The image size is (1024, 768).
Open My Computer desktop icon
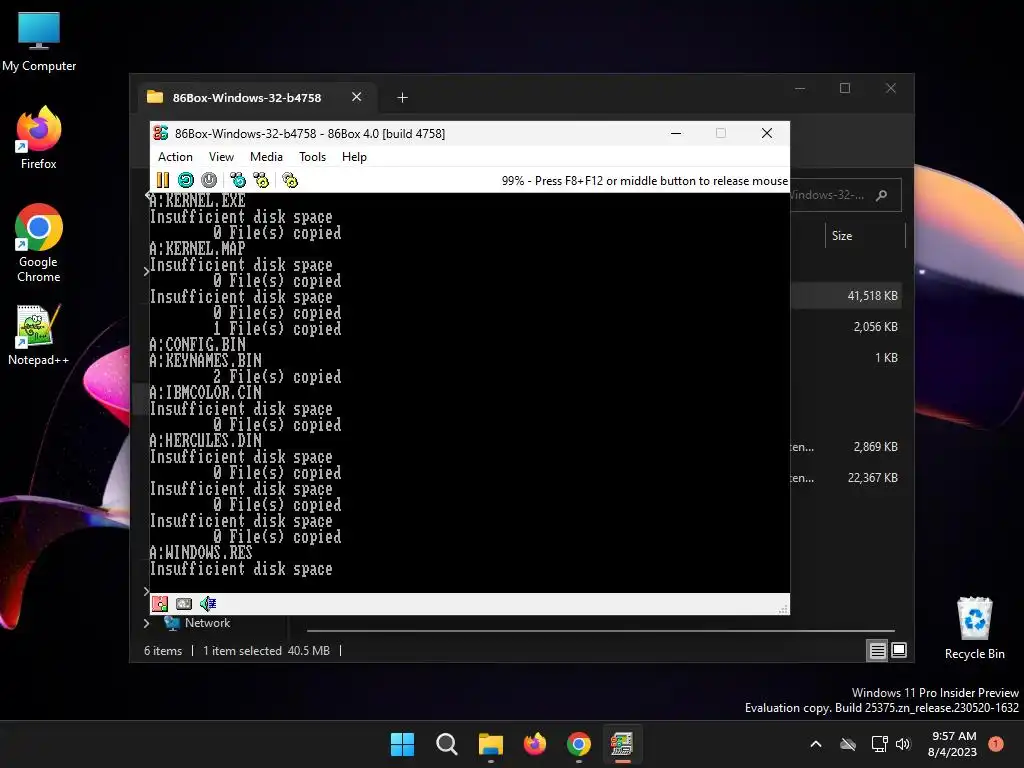tap(39, 42)
